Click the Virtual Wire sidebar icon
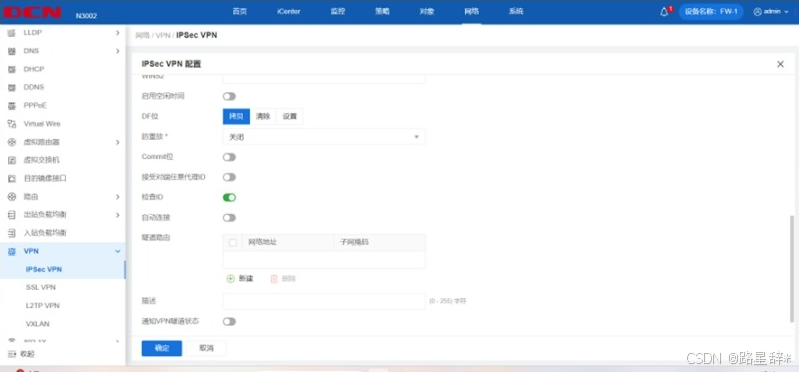Screen dimensions: 799x372 11,124
